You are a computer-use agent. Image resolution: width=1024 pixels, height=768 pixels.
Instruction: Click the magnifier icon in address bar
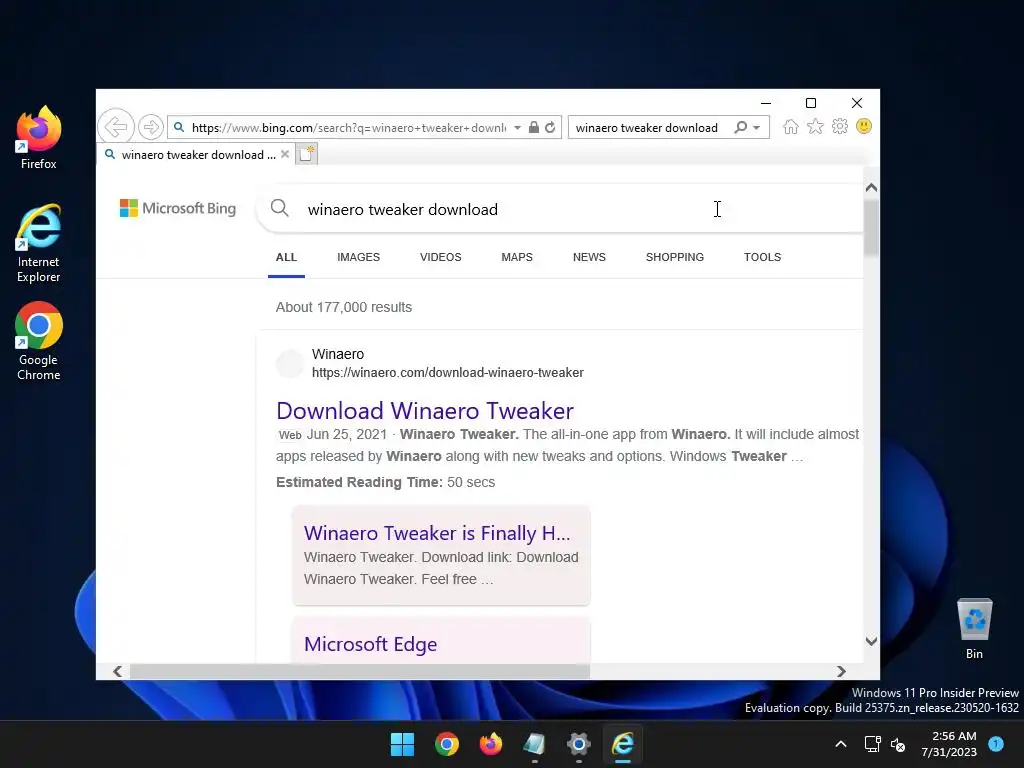(x=179, y=127)
